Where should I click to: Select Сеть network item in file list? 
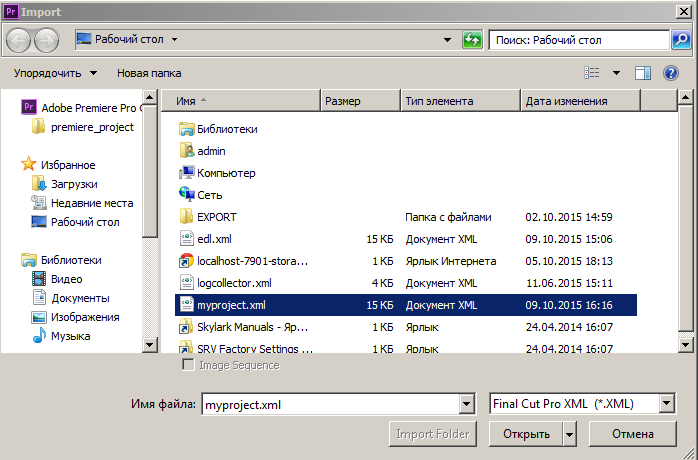click(201, 195)
